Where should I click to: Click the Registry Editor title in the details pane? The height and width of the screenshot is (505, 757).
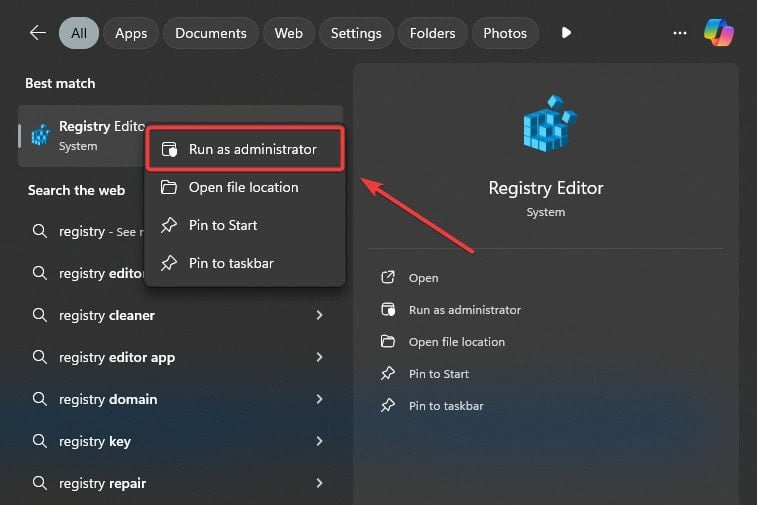(x=546, y=188)
